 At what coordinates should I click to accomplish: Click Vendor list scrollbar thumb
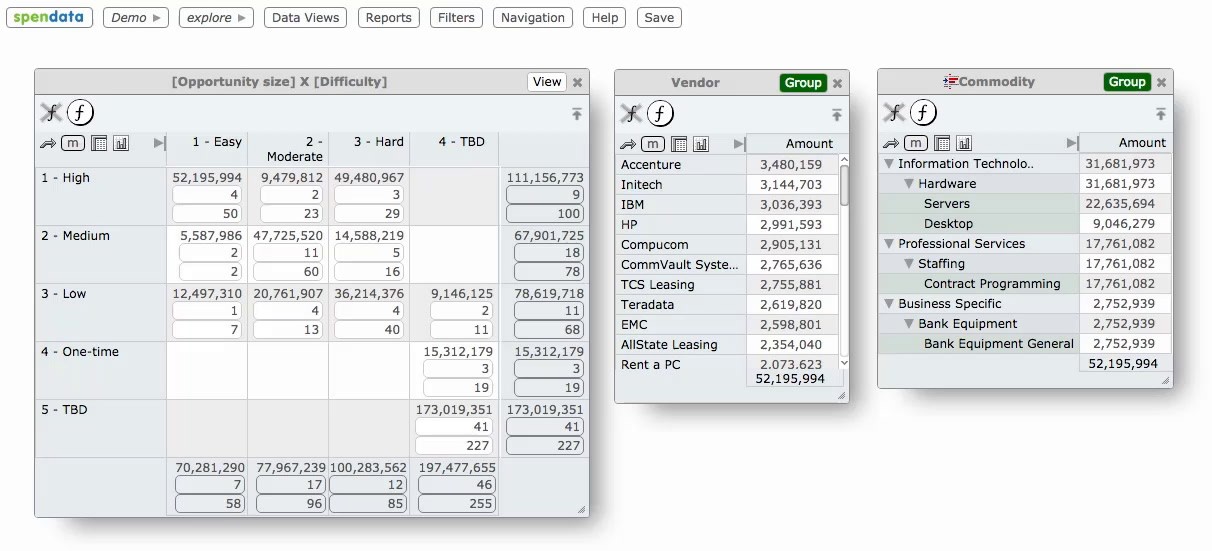pyautogui.click(x=845, y=185)
